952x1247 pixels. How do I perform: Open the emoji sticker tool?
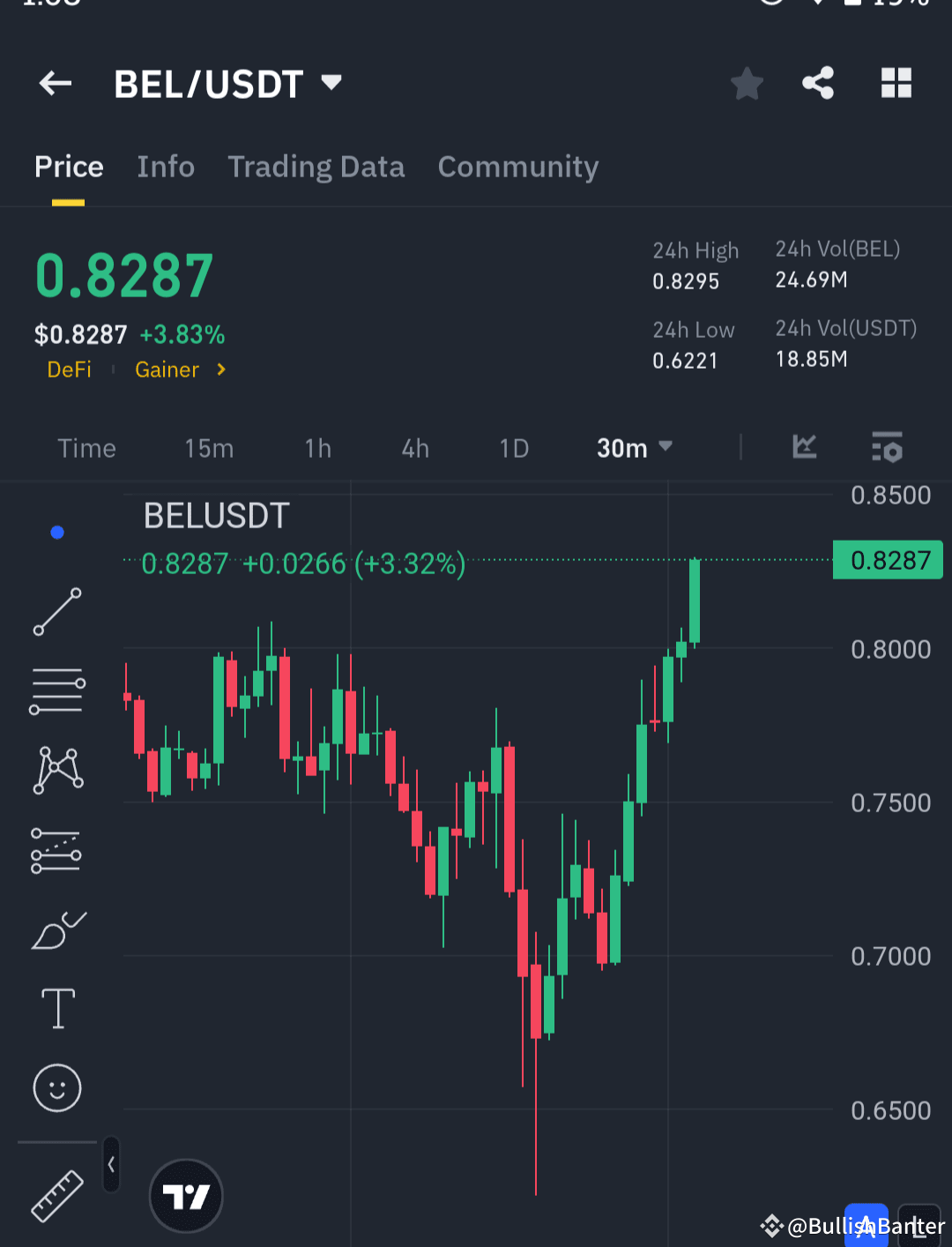56,1087
